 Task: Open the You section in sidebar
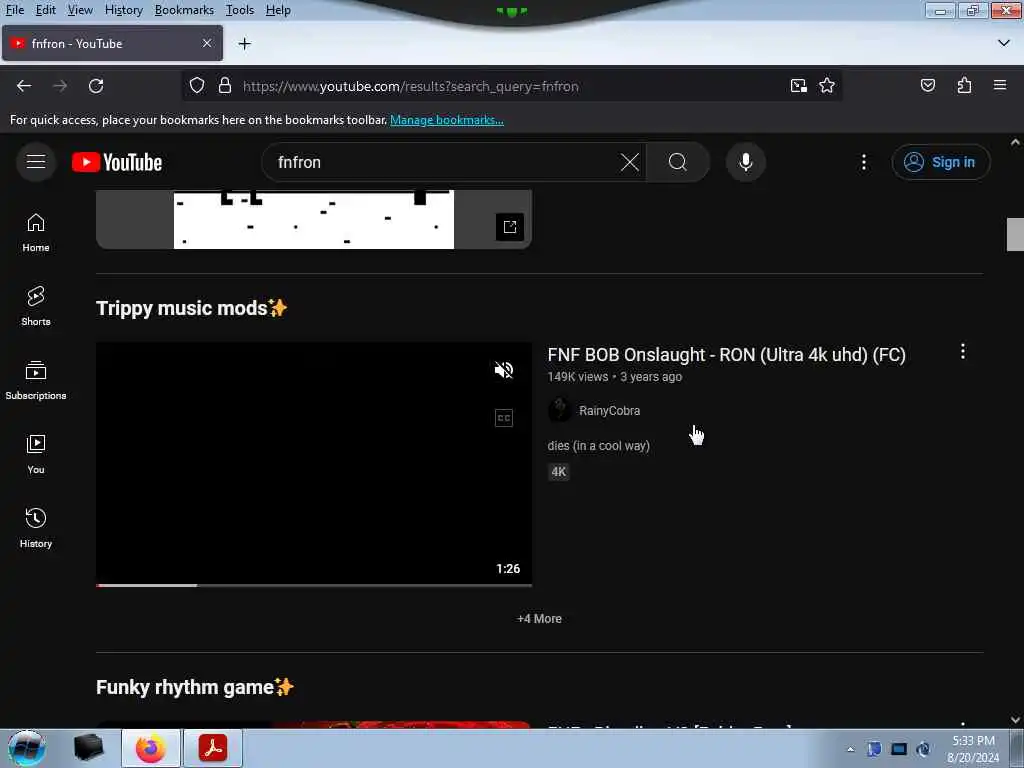tap(36, 455)
